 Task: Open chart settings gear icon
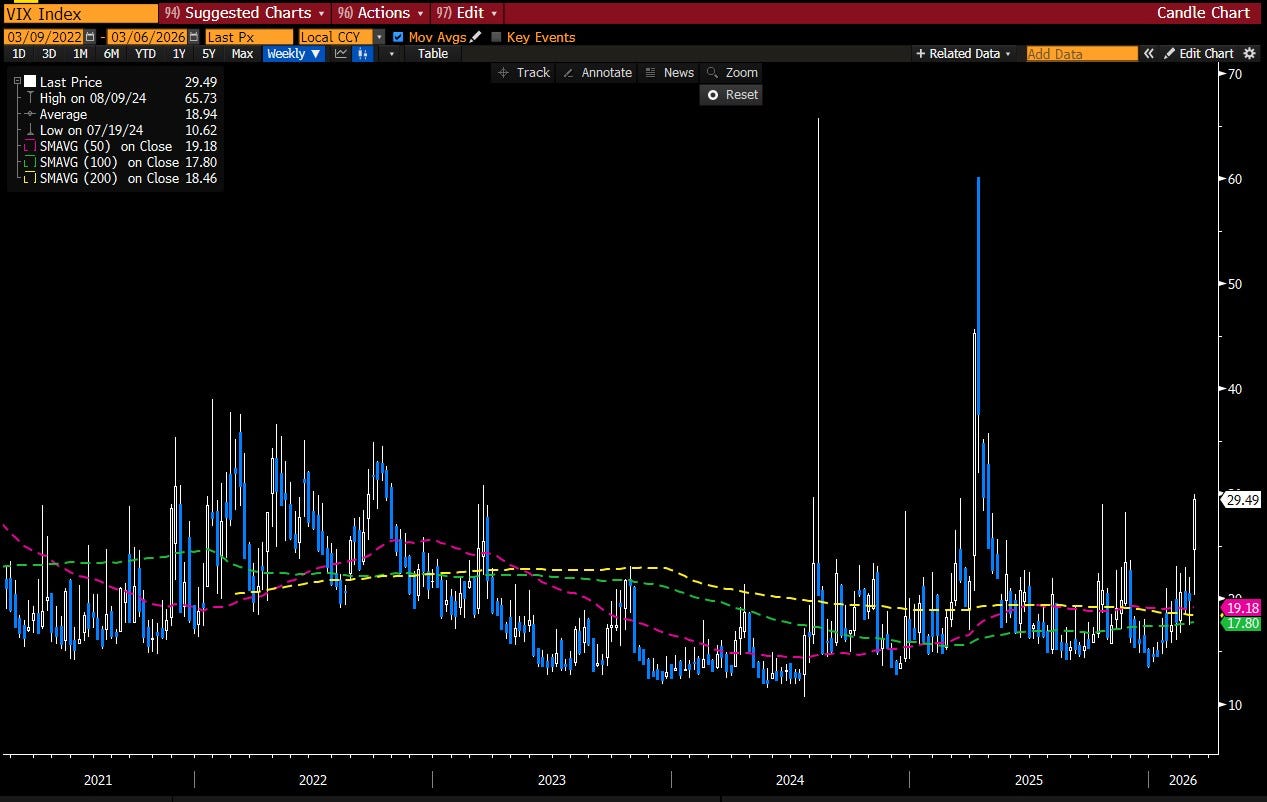click(1249, 54)
